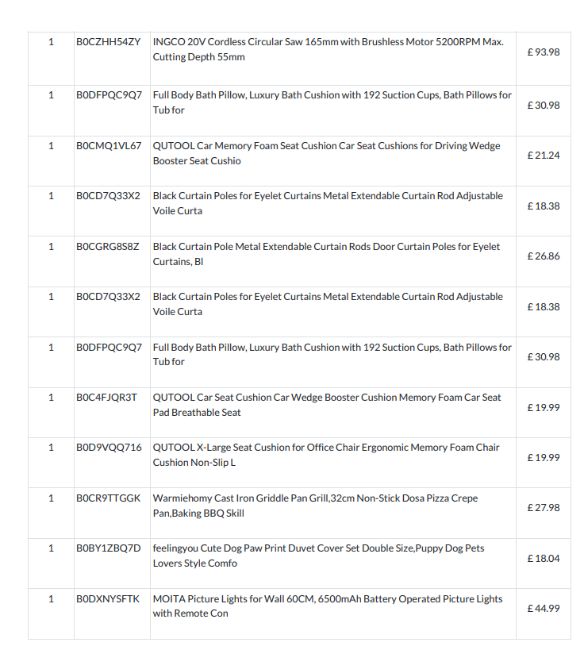Click the £ 21.24 price
The image size is (584, 650).
pos(543,155)
